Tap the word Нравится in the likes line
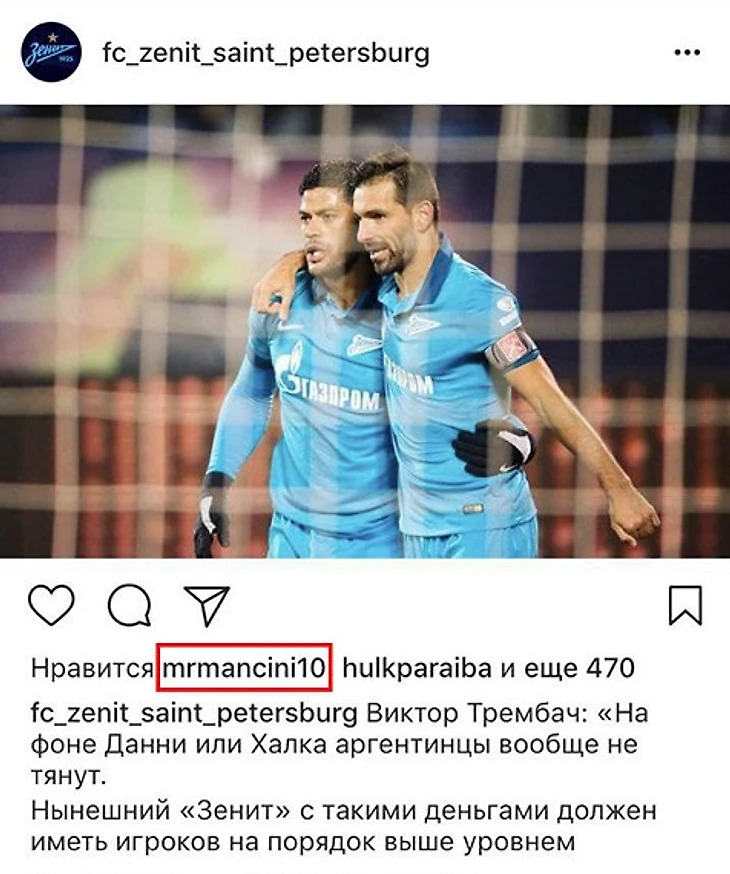730x874 pixels. coord(92,668)
